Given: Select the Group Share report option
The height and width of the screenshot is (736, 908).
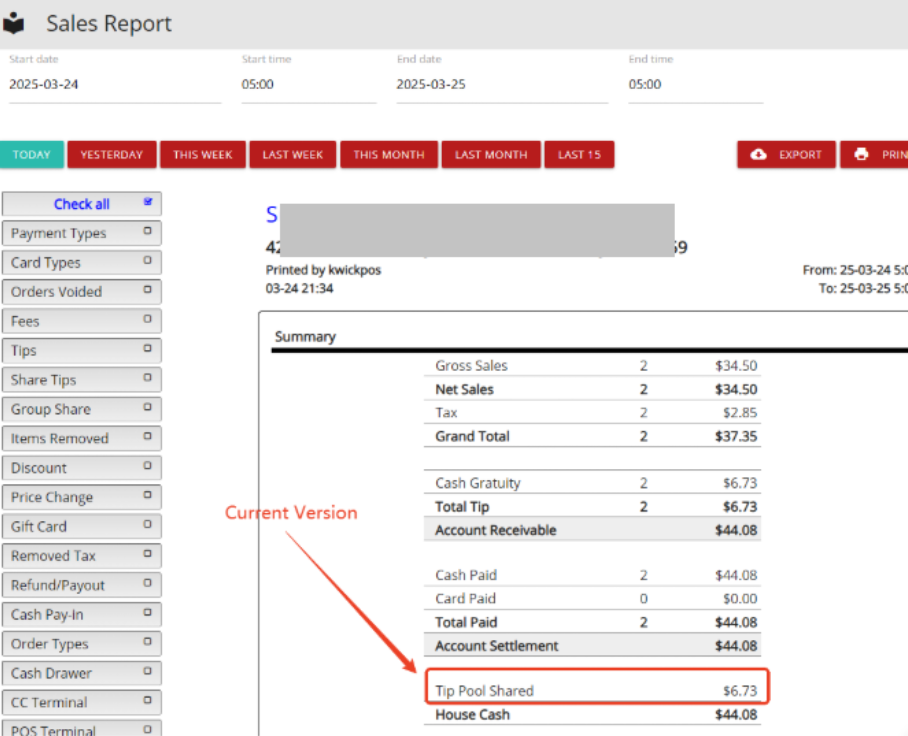Looking at the screenshot, I should click(x=82, y=409).
